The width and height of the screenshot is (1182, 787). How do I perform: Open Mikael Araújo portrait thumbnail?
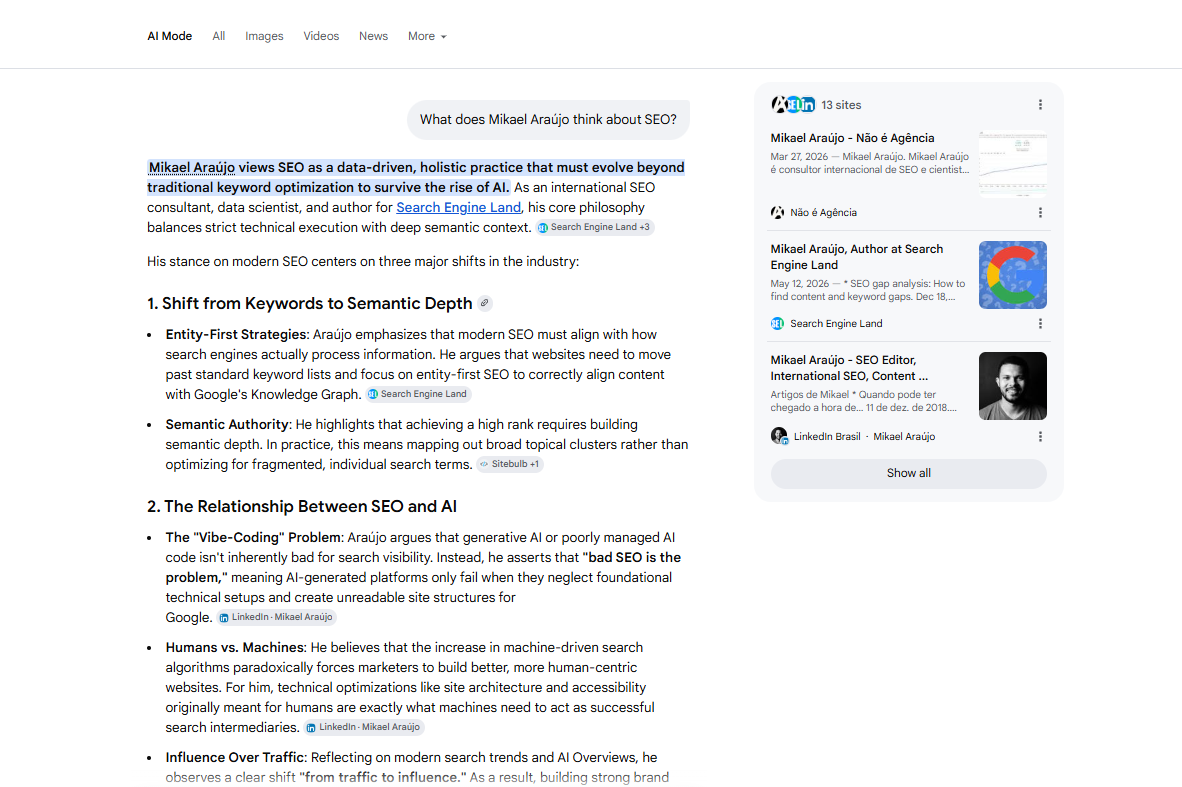pos(1012,386)
